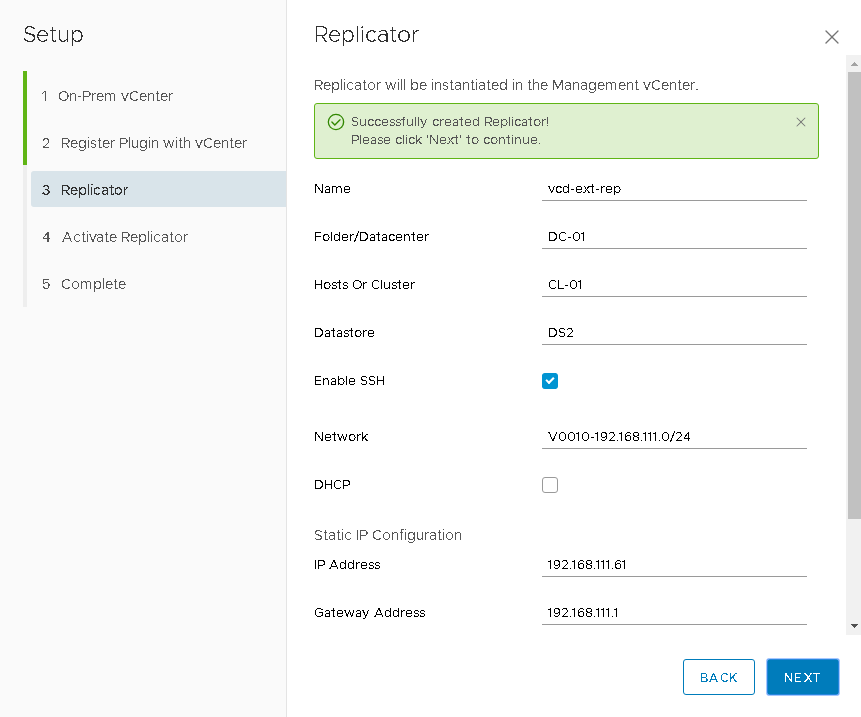Jump to the Complete step
This screenshot has width=861, height=717.
click(93, 284)
